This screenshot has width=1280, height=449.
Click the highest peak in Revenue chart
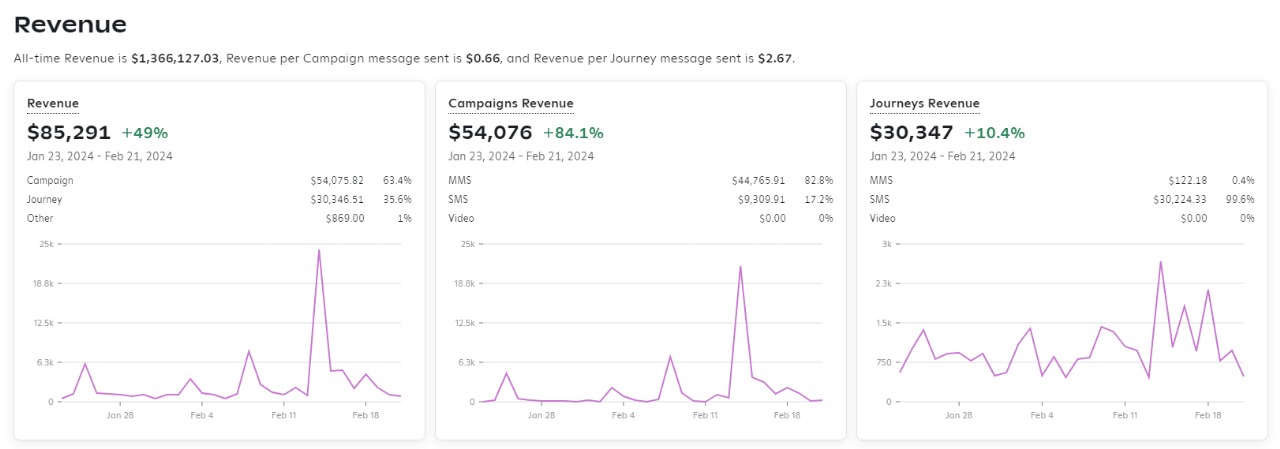pyautogui.click(x=319, y=250)
